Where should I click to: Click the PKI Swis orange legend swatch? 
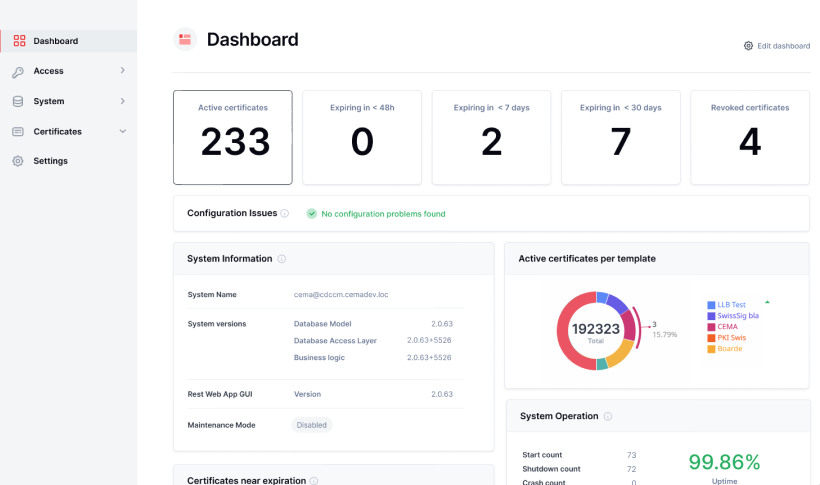coord(711,338)
